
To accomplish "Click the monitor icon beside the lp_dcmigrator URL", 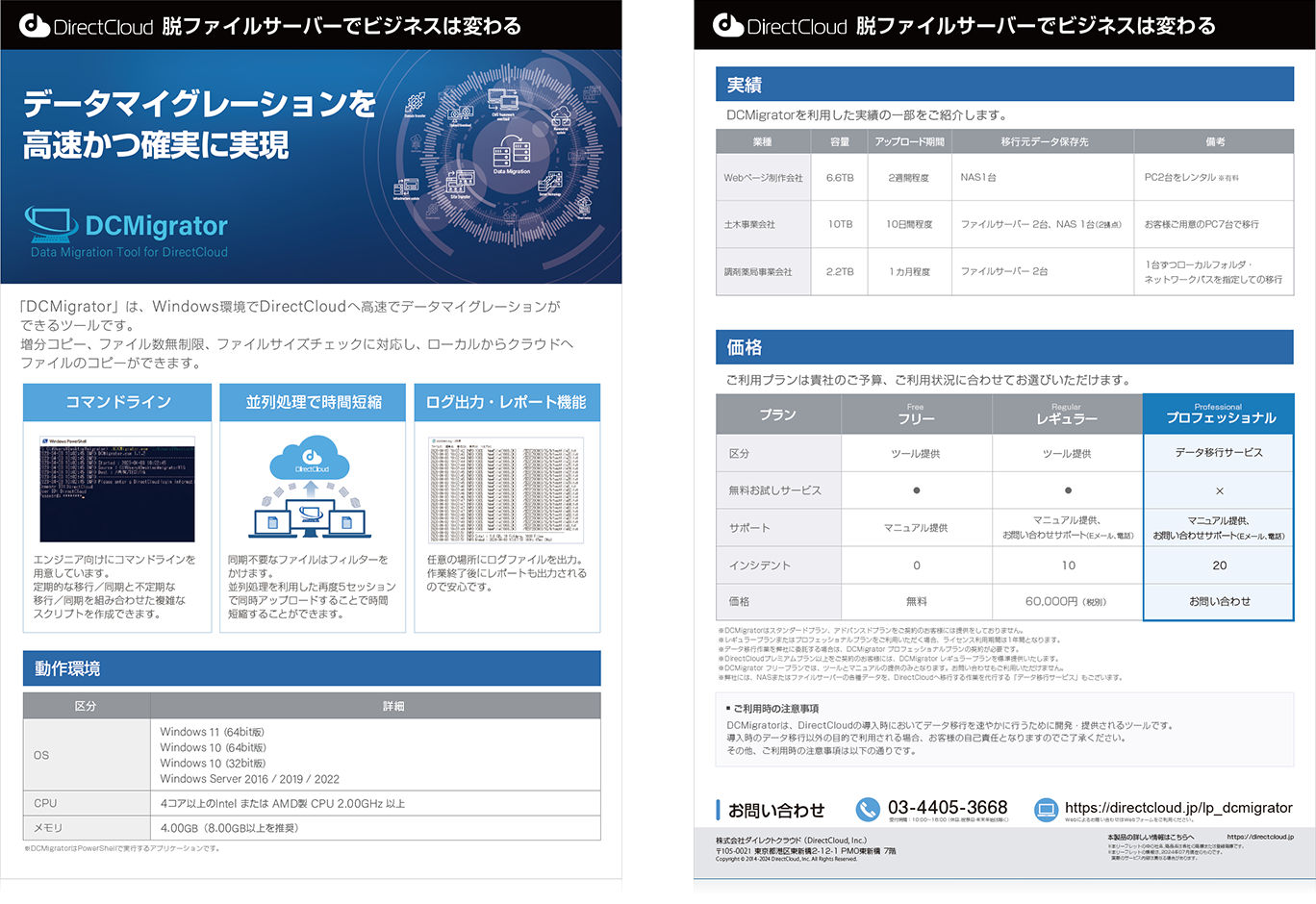I will click(1046, 810).
